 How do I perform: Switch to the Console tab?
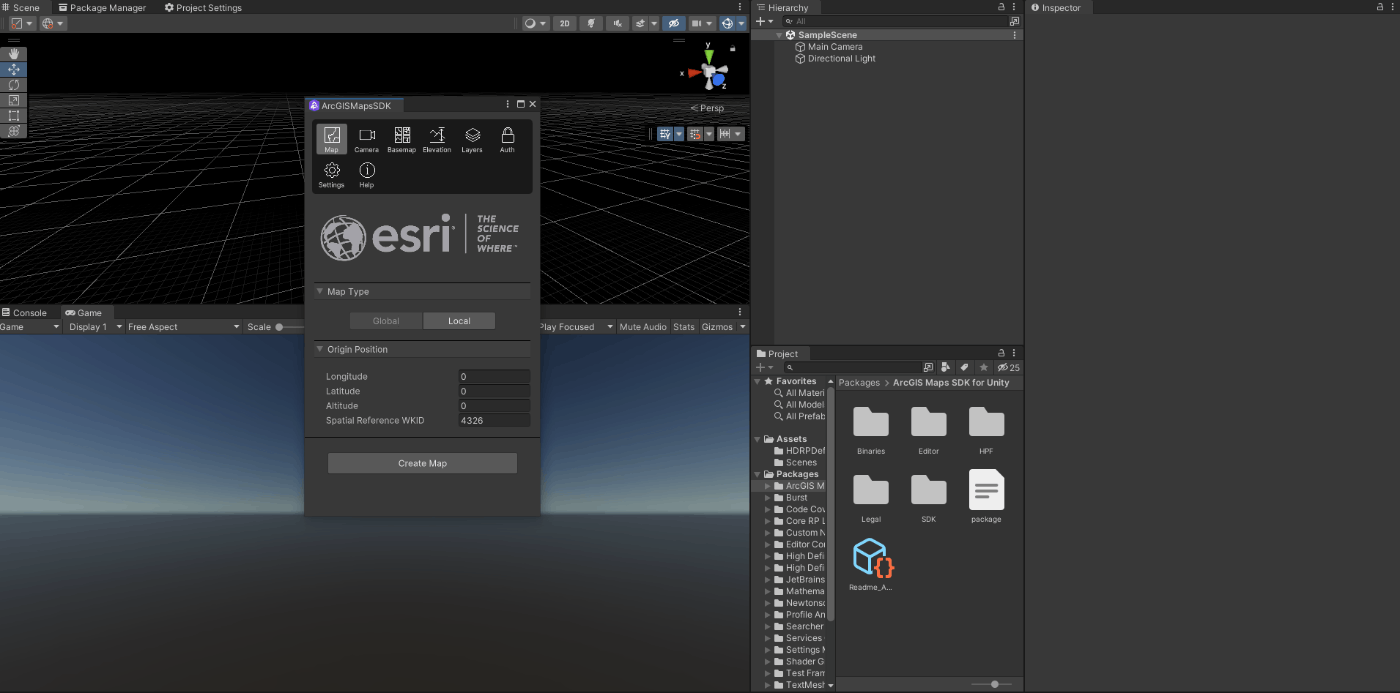(x=24, y=313)
